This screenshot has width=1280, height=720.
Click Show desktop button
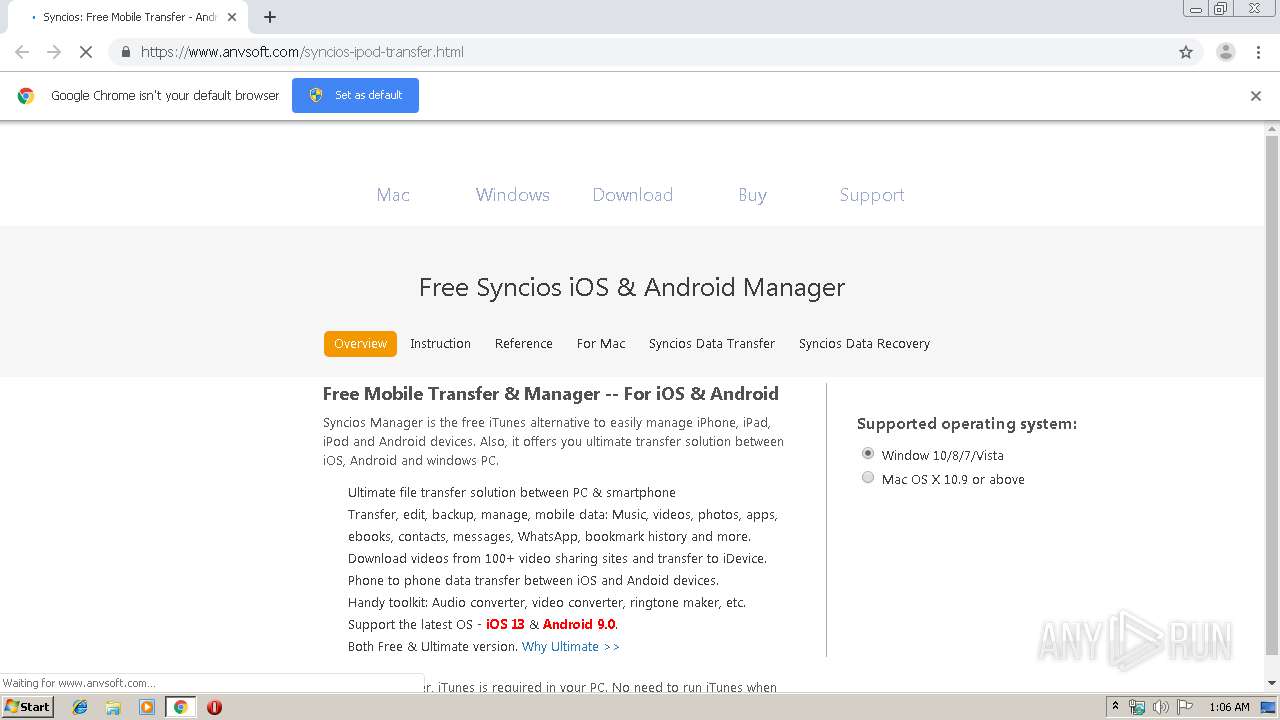pos(1269,707)
